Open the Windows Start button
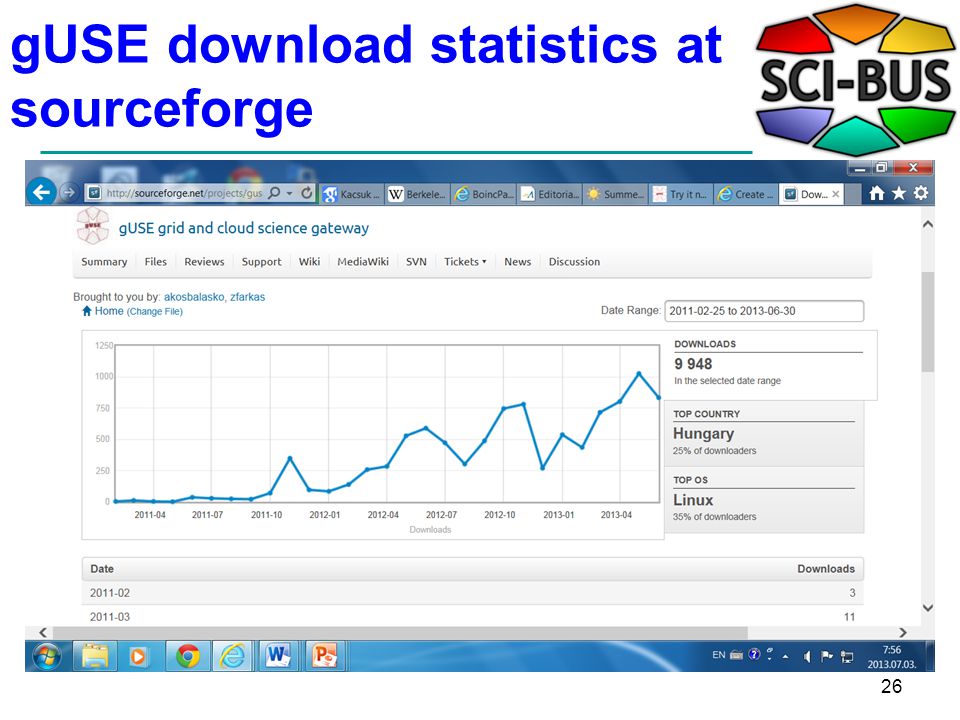The width and height of the screenshot is (960, 720). (x=47, y=656)
